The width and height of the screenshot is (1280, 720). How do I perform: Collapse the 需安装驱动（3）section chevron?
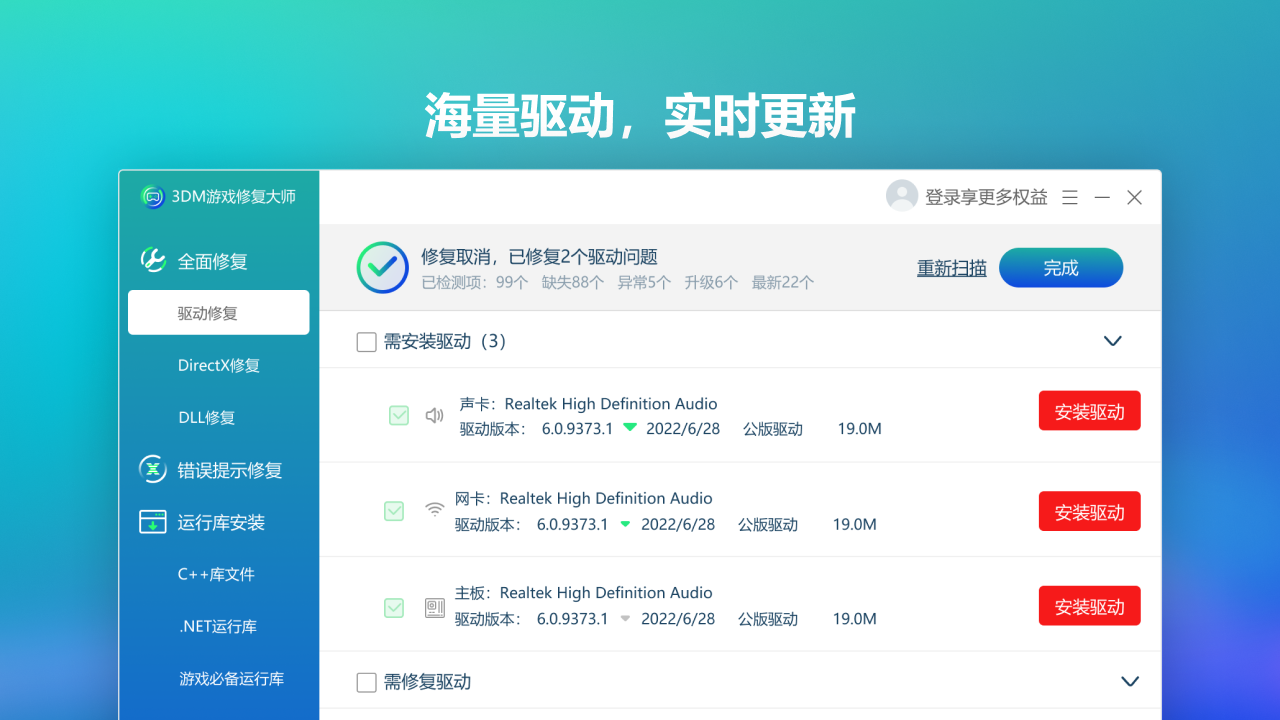(1112, 341)
